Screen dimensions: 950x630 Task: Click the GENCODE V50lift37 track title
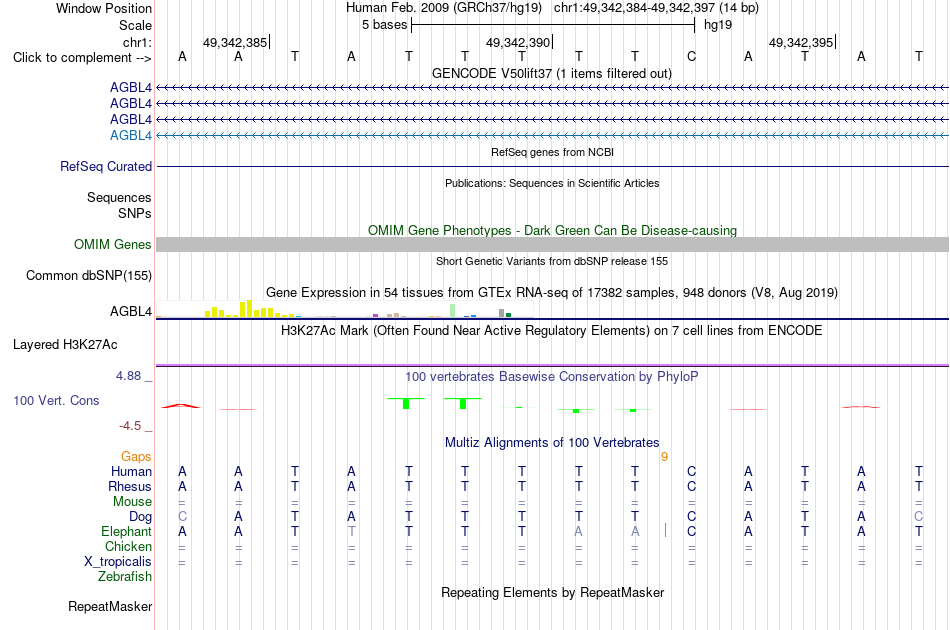(552, 73)
